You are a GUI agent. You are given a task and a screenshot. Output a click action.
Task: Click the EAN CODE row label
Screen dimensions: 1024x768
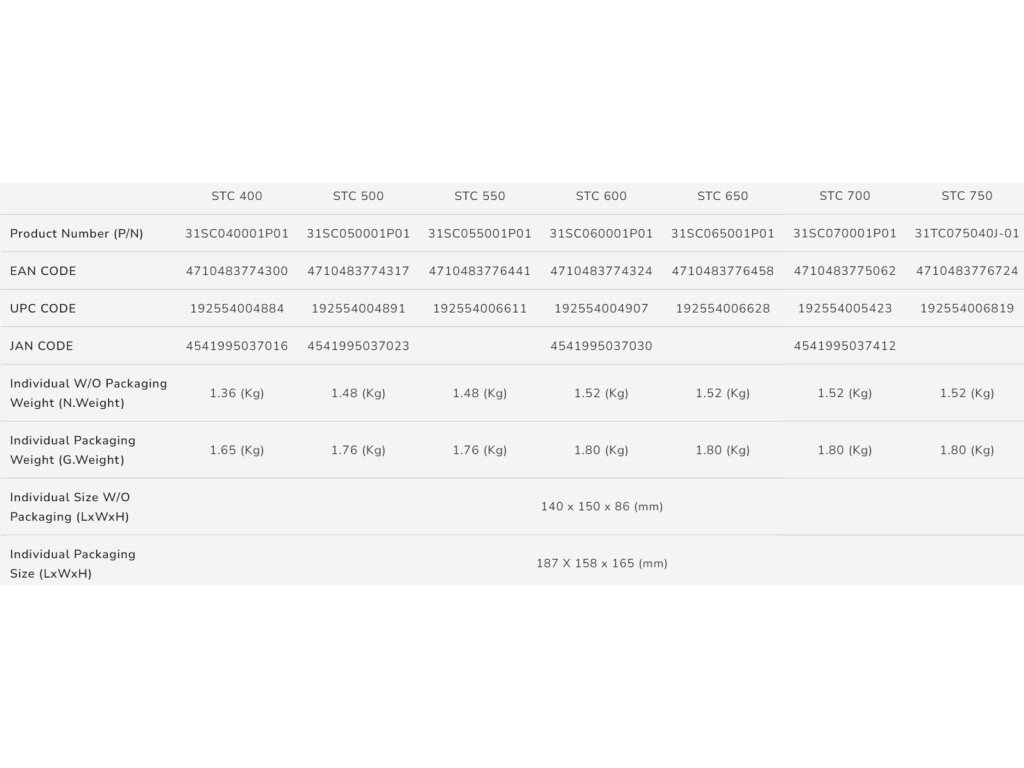click(x=43, y=271)
